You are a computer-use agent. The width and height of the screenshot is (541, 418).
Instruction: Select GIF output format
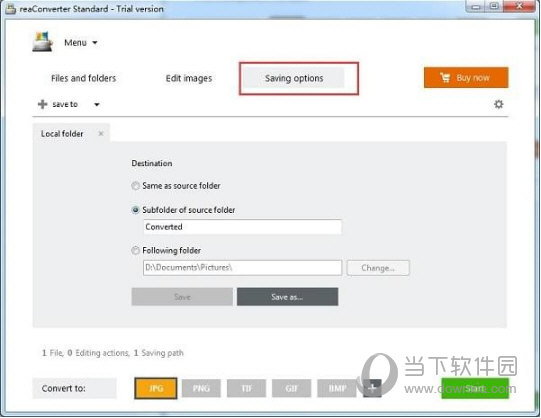click(x=292, y=389)
